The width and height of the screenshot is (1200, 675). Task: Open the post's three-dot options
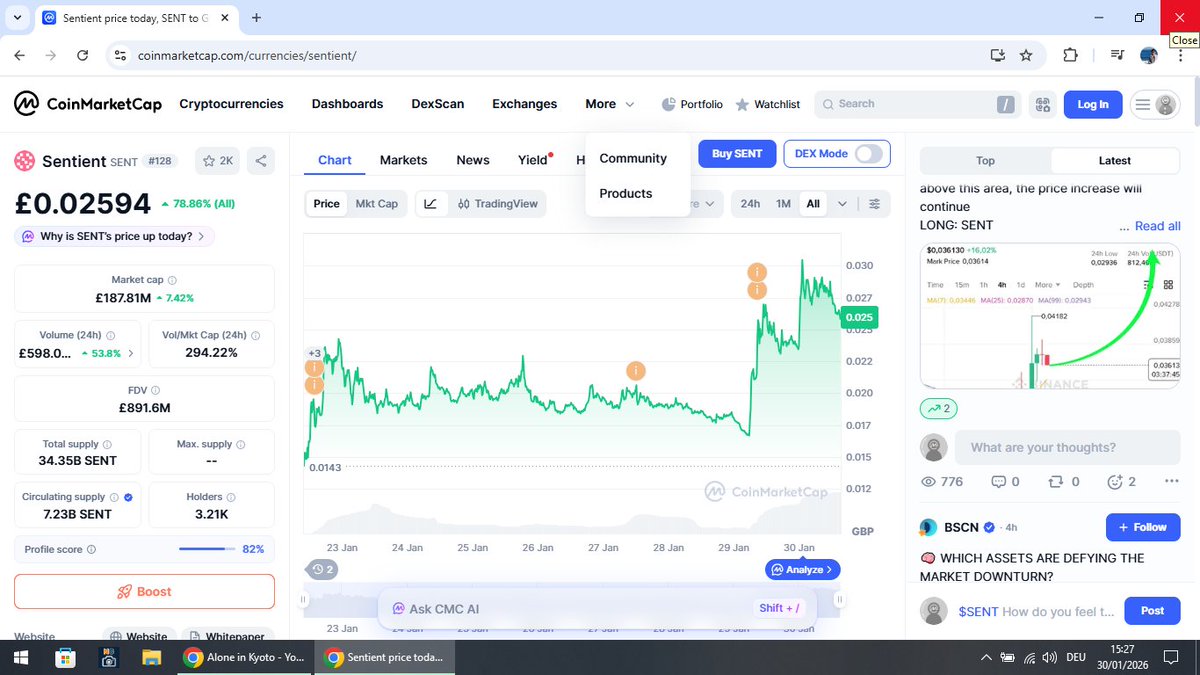pos(1172,481)
